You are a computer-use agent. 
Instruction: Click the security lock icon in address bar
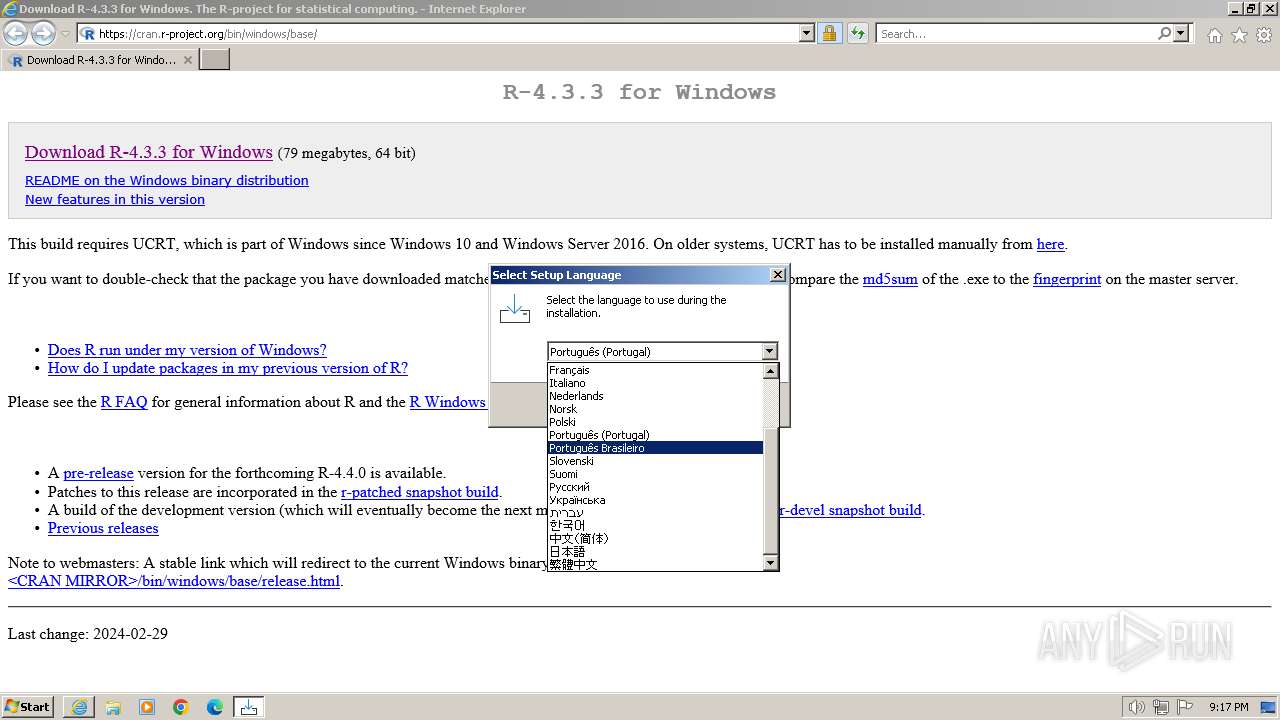click(x=829, y=34)
